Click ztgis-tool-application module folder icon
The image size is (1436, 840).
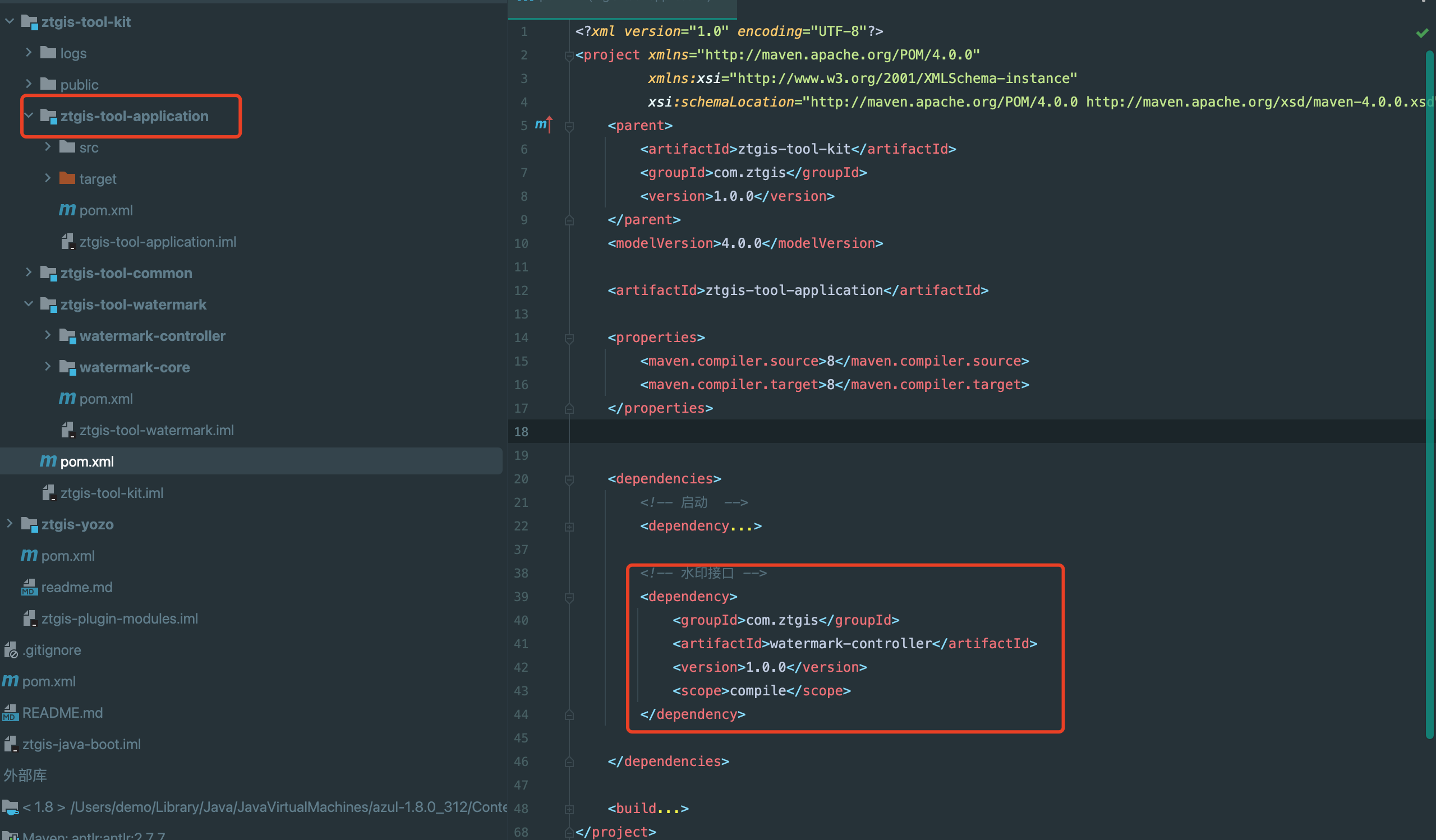click(x=49, y=116)
